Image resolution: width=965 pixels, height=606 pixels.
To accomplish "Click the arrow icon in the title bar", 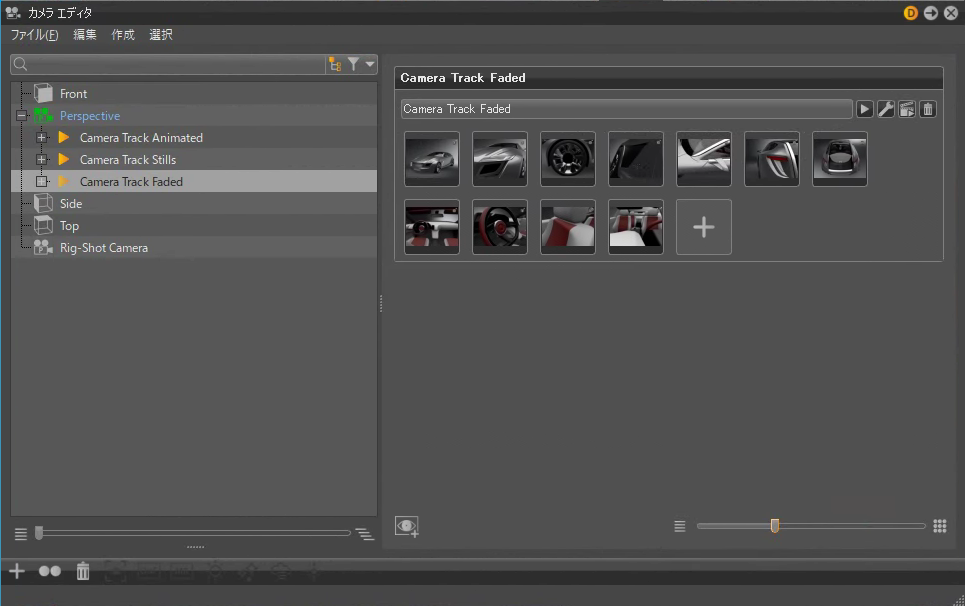I will tap(931, 13).
